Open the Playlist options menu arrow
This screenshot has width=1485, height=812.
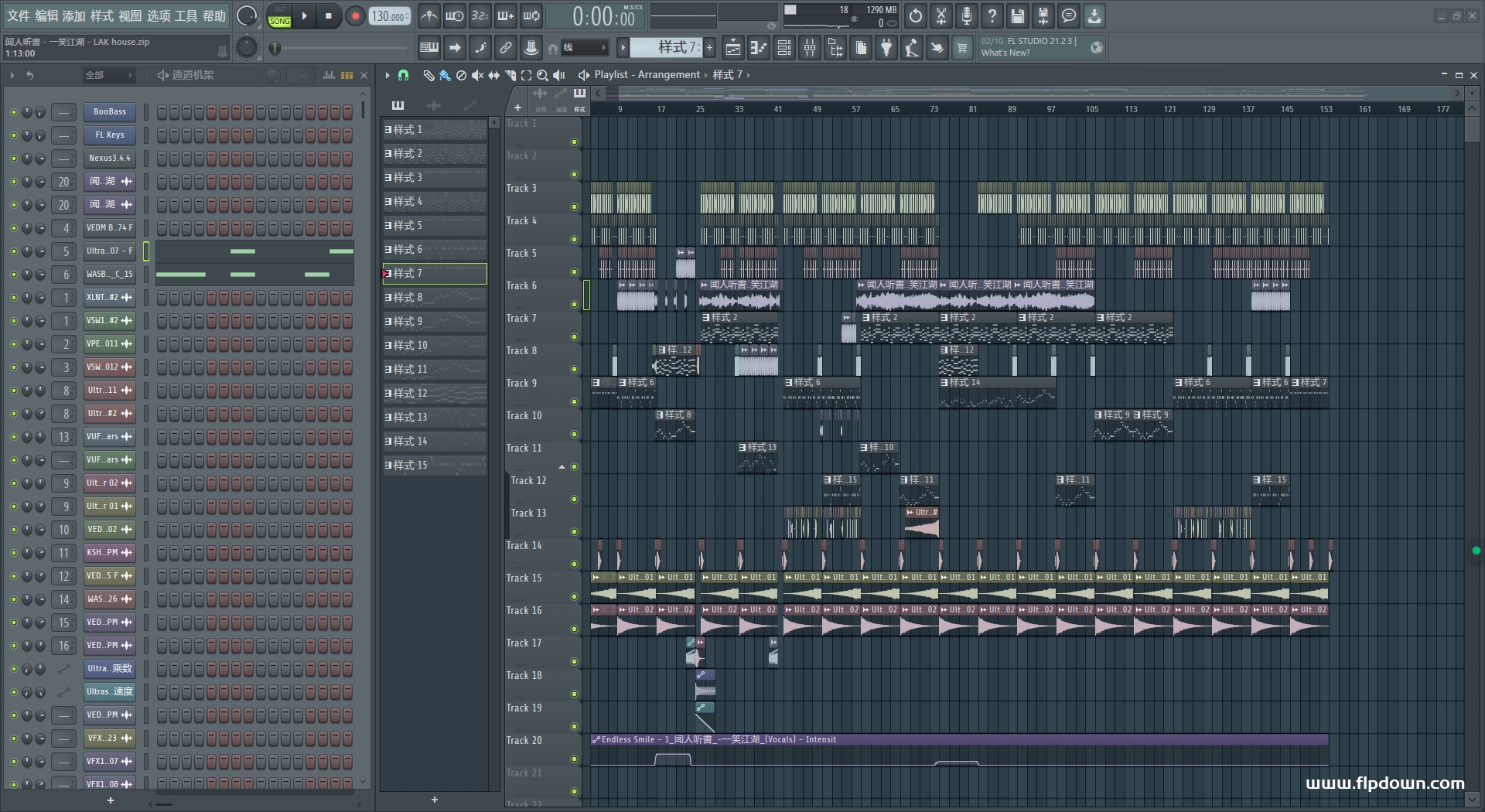pyautogui.click(x=387, y=75)
